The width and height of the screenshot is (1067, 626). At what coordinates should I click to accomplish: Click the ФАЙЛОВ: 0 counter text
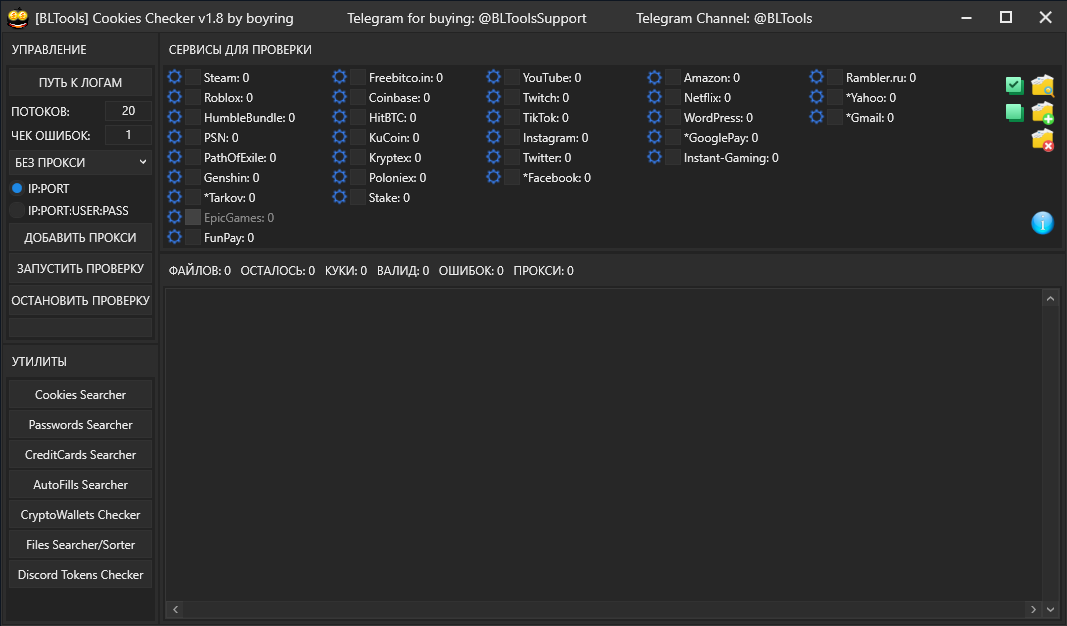pyautogui.click(x=199, y=271)
